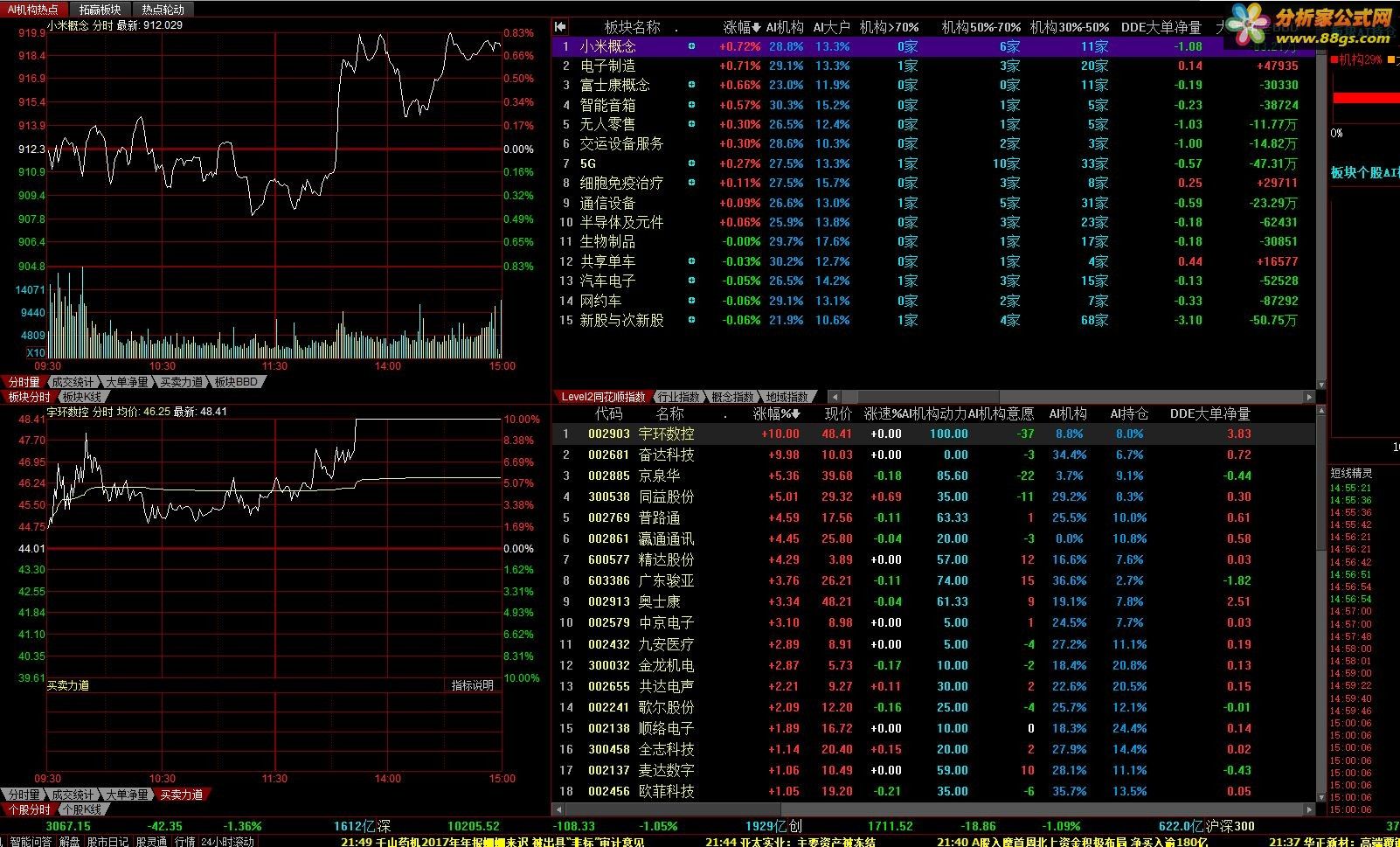Screen dimensions: 1400x847
Task: Open 股灵通 in the bottom bar
Action: coord(151,841)
